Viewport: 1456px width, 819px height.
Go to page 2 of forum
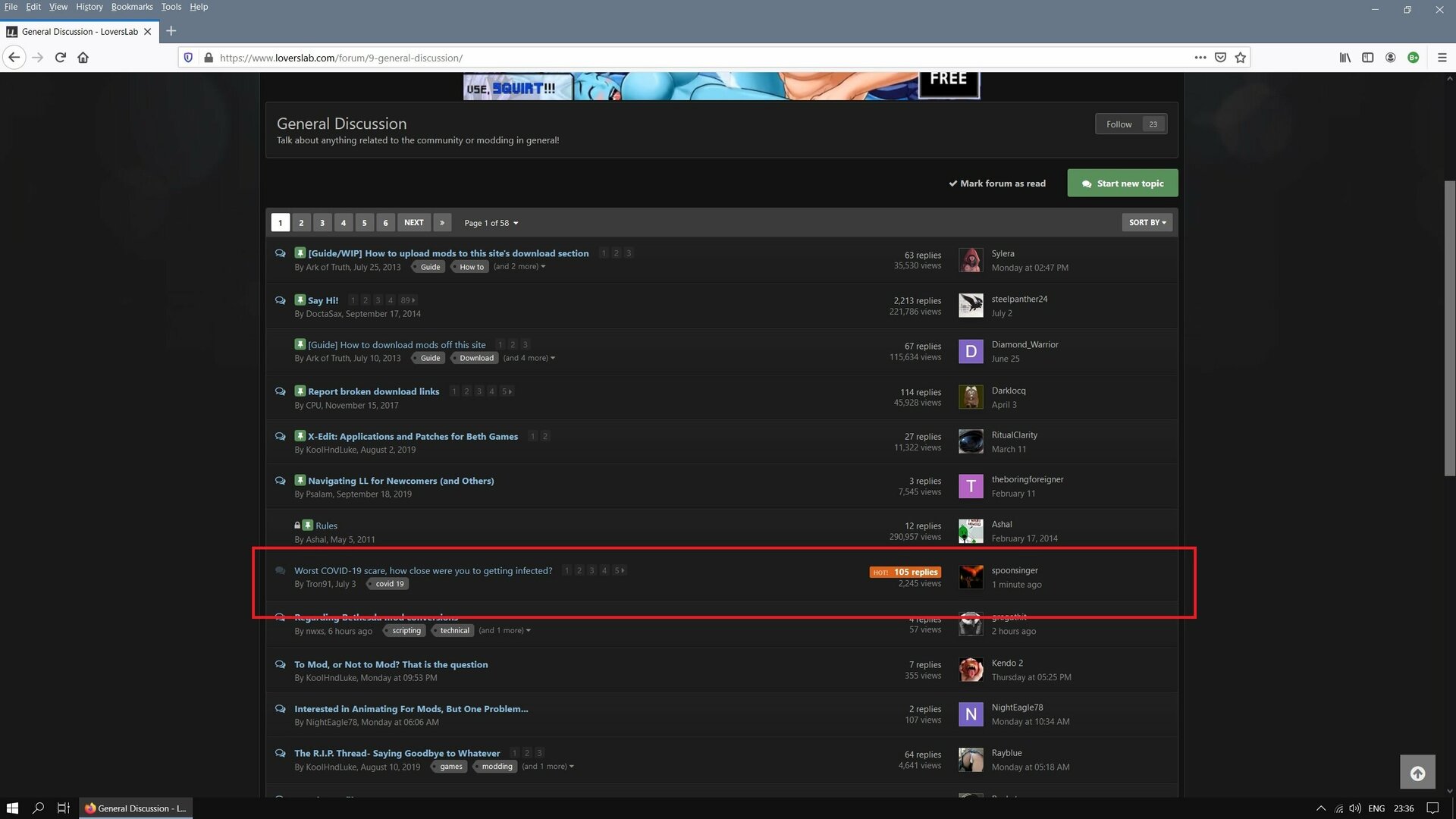pyautogui.click(x=301, y=222)
